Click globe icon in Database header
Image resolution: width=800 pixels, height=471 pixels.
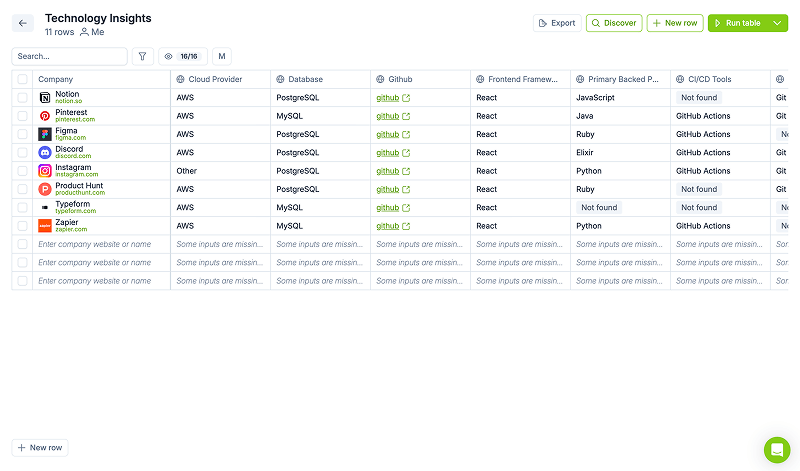pyautogui.click(x=280, y=79)
